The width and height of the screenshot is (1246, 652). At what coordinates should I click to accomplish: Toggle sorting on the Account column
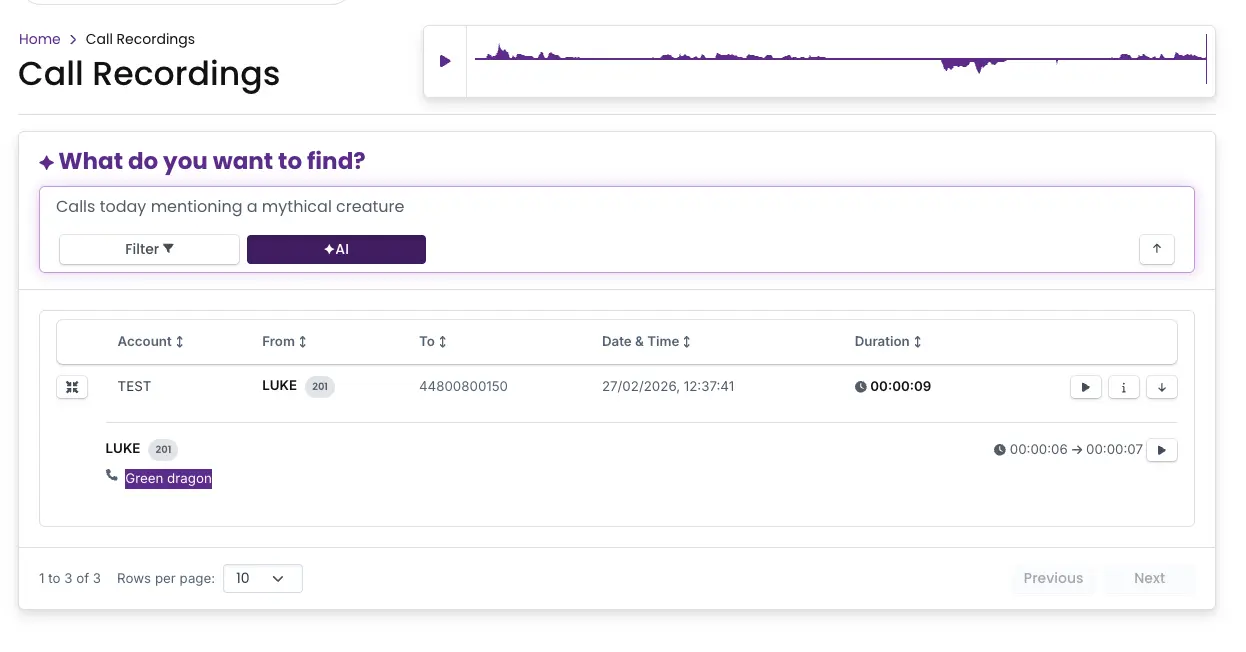[x=177, y=341]
